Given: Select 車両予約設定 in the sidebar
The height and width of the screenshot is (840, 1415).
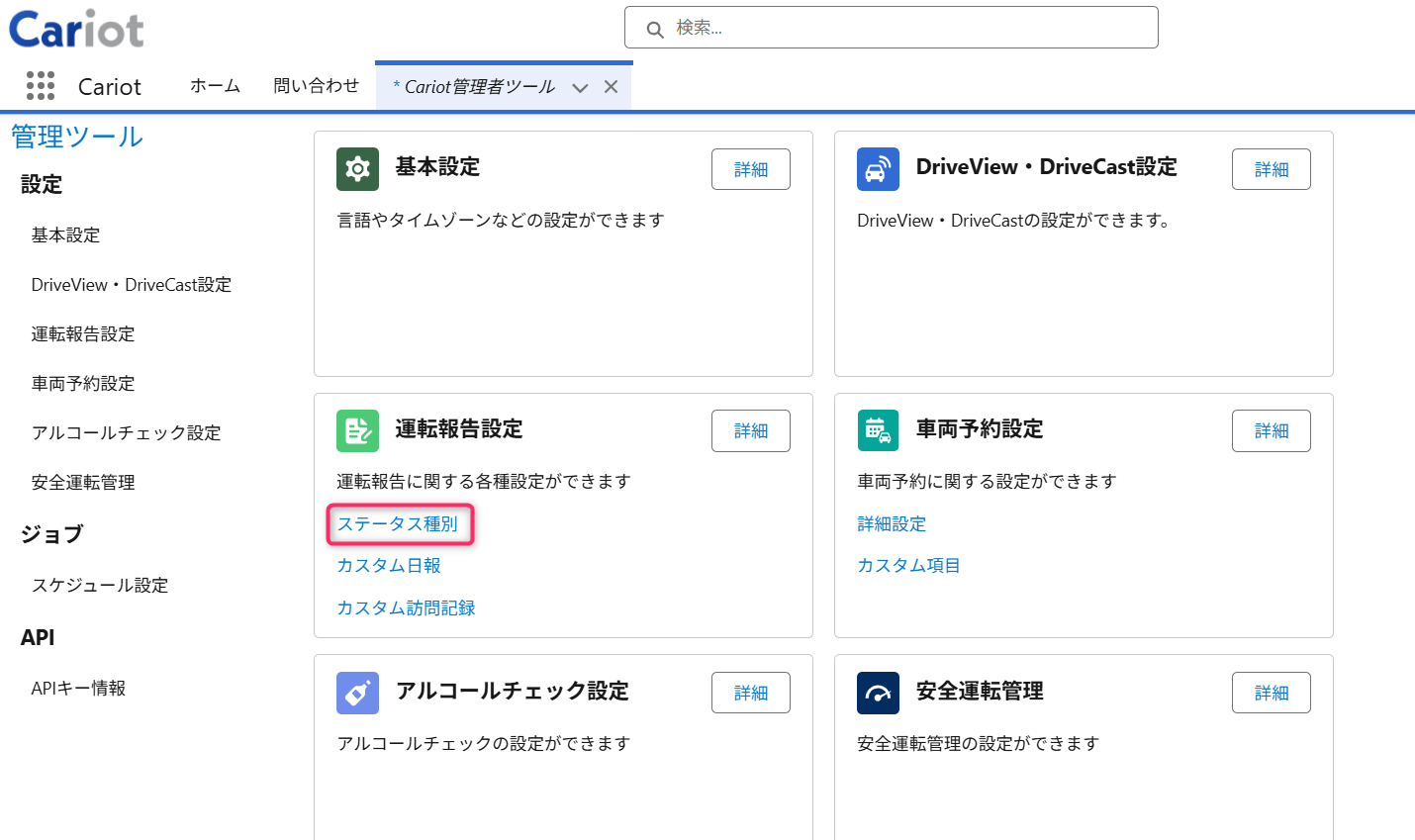Looking at the screenshot, I should pyautogui.click(x=83, y=383).
